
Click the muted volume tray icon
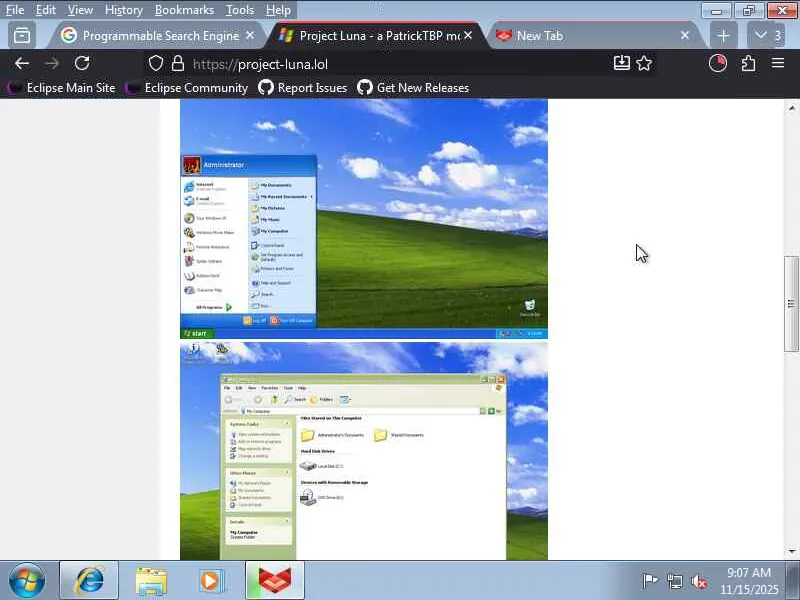699,581
